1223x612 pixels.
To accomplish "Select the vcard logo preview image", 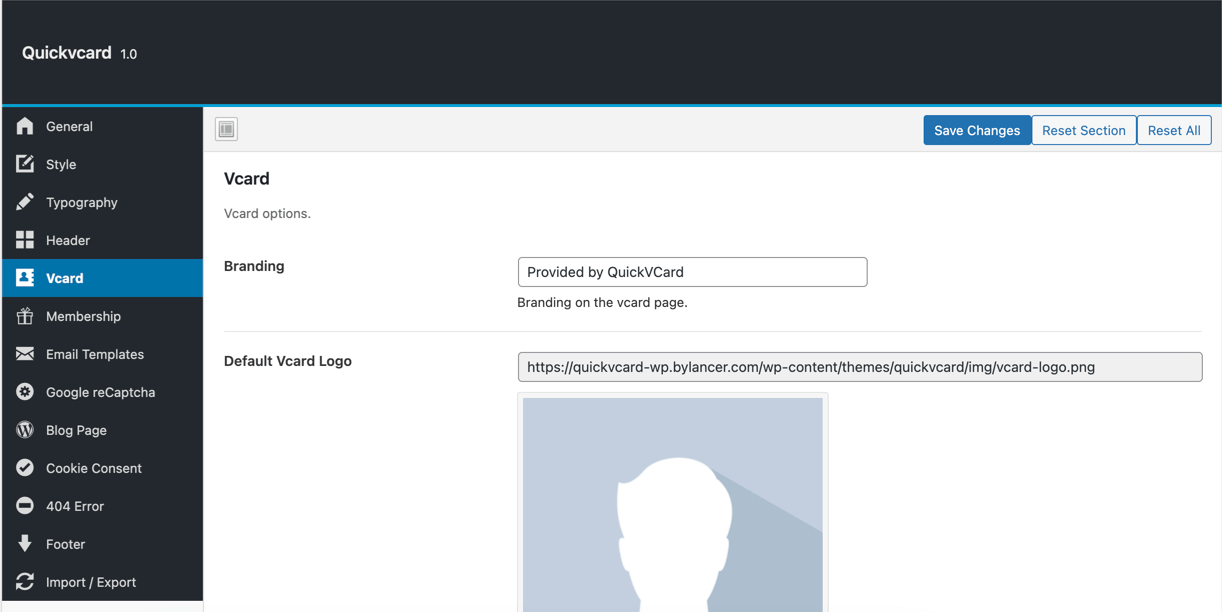I will [x=672, y=503].
